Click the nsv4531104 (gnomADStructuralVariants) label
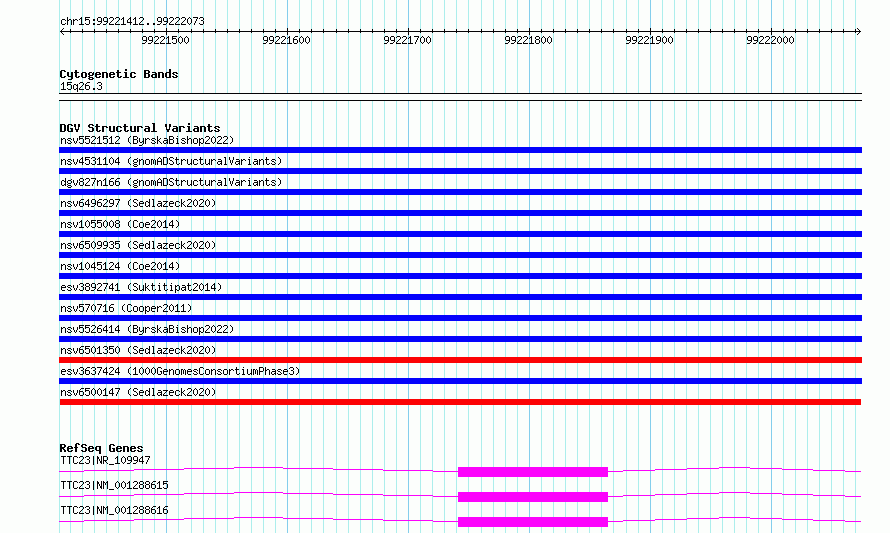The image size is (890, 533). point(171,161)
